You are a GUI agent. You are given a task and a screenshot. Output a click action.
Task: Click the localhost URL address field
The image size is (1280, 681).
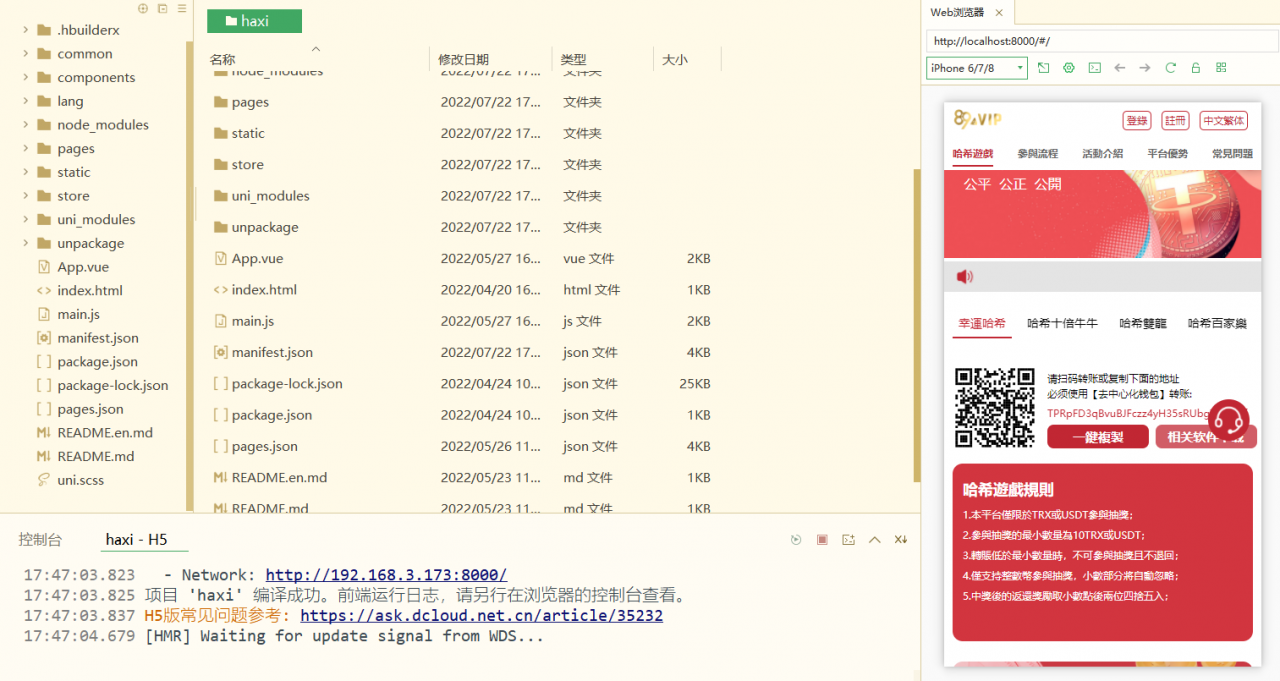click(1100, 41)
